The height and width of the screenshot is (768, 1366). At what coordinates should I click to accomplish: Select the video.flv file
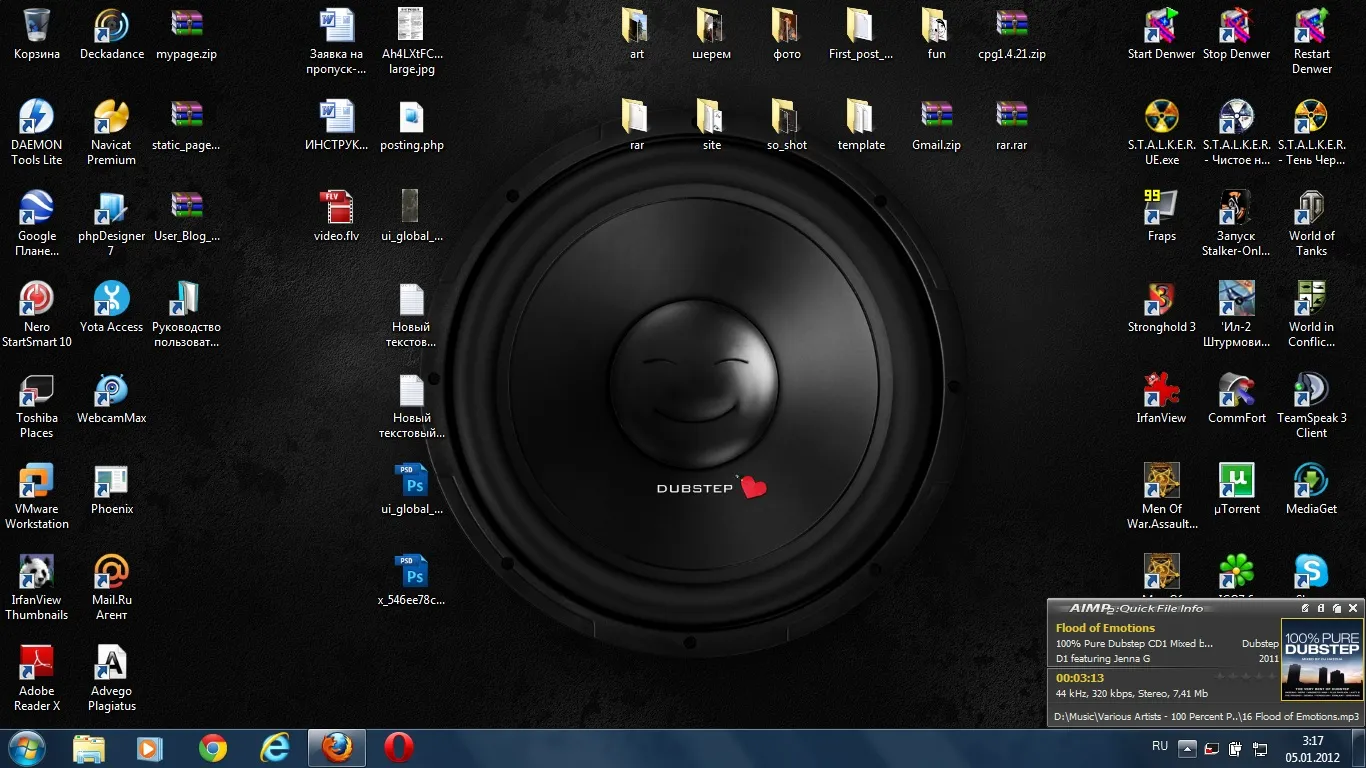pyautogui.click(x=336, y=216)
